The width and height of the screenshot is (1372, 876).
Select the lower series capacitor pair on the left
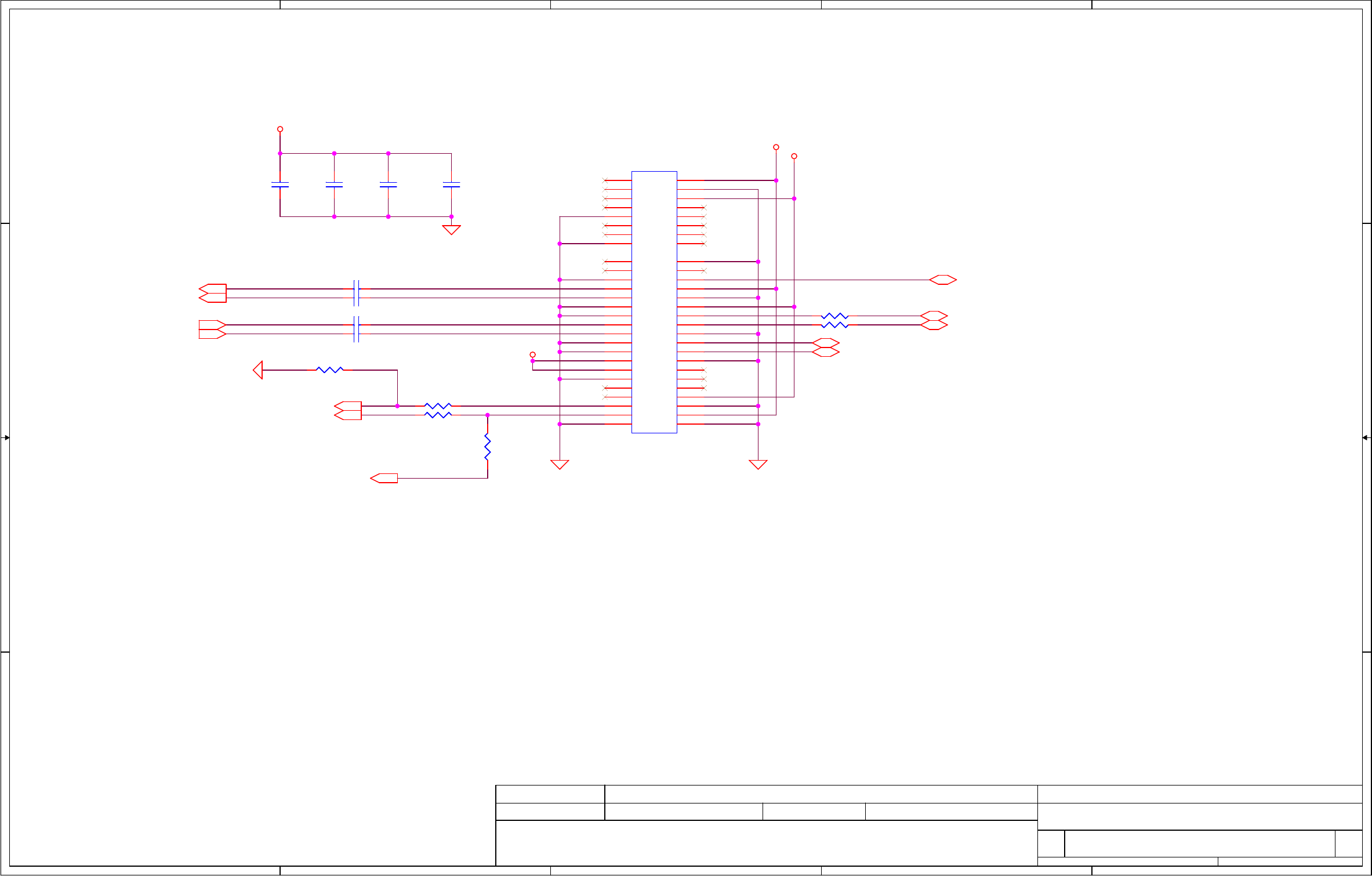(356, 329)
